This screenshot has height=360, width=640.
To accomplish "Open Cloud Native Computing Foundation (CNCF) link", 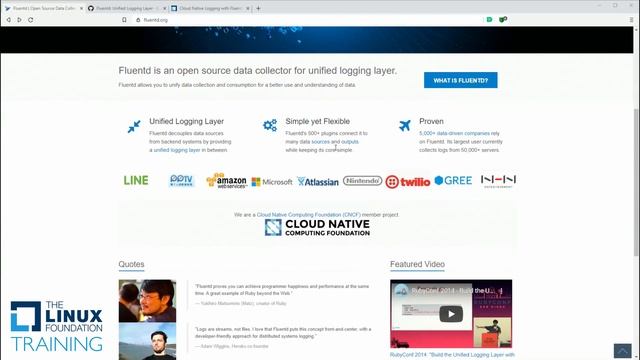I will pyautogui.click(x=308, y=215).
